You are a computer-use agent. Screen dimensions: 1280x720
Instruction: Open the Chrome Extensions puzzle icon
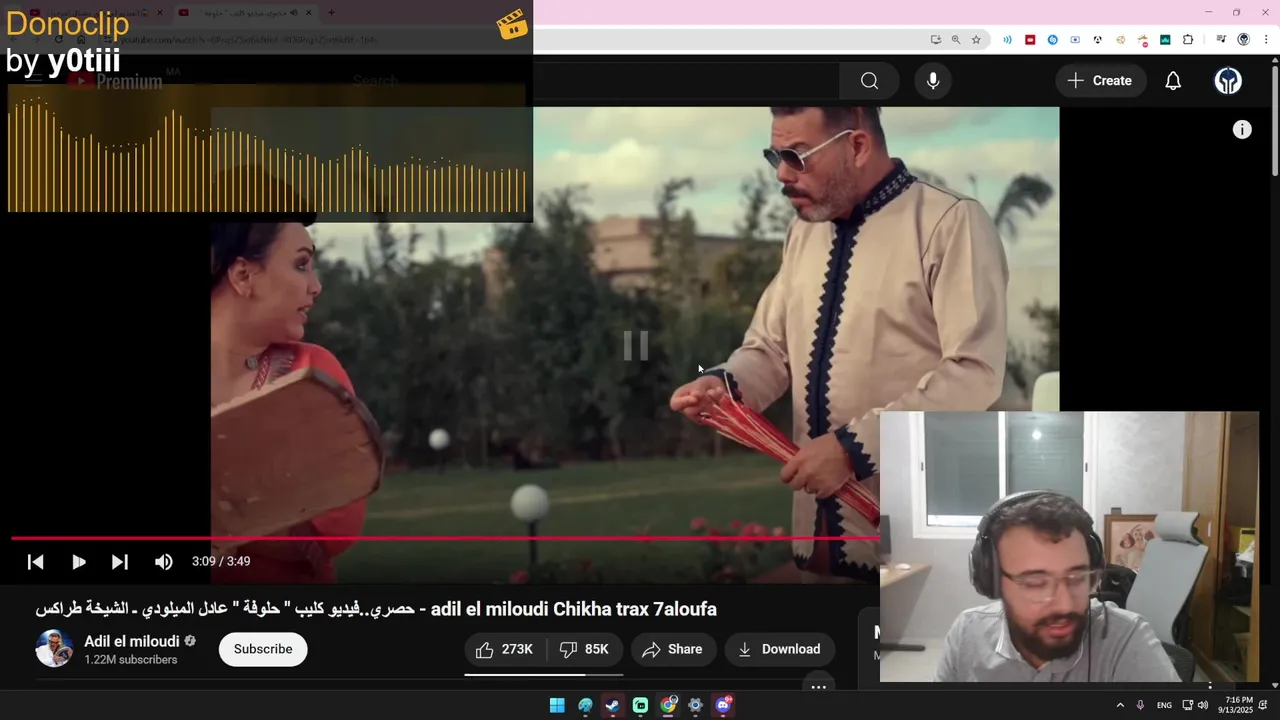coord(1188,40)
